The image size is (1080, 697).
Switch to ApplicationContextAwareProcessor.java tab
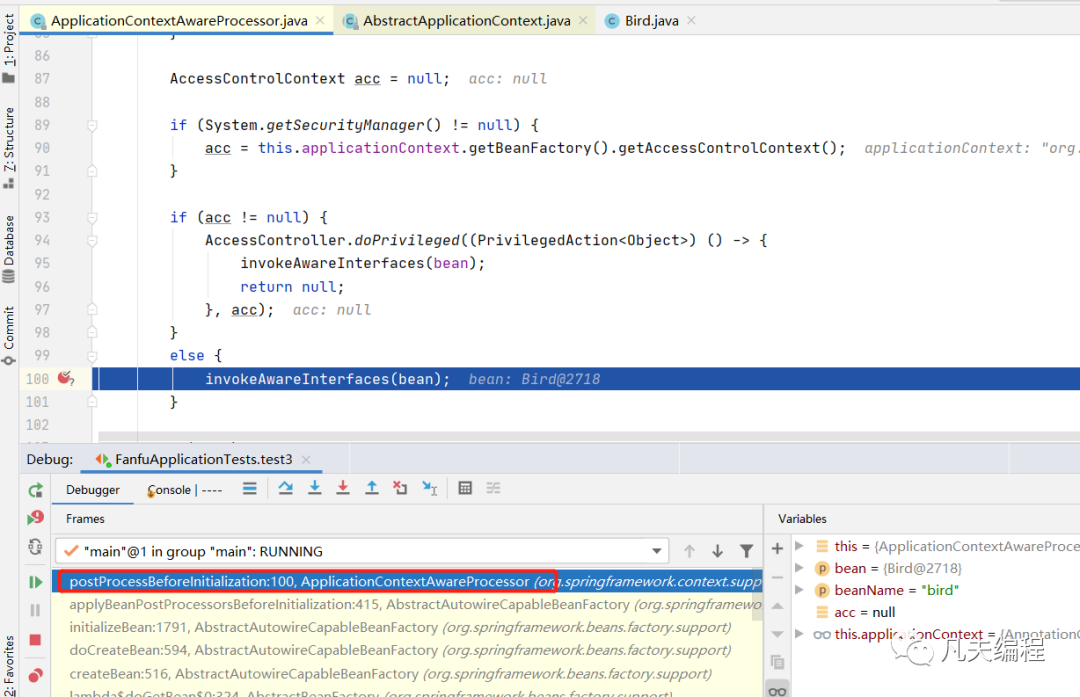(x=178, y=21)
